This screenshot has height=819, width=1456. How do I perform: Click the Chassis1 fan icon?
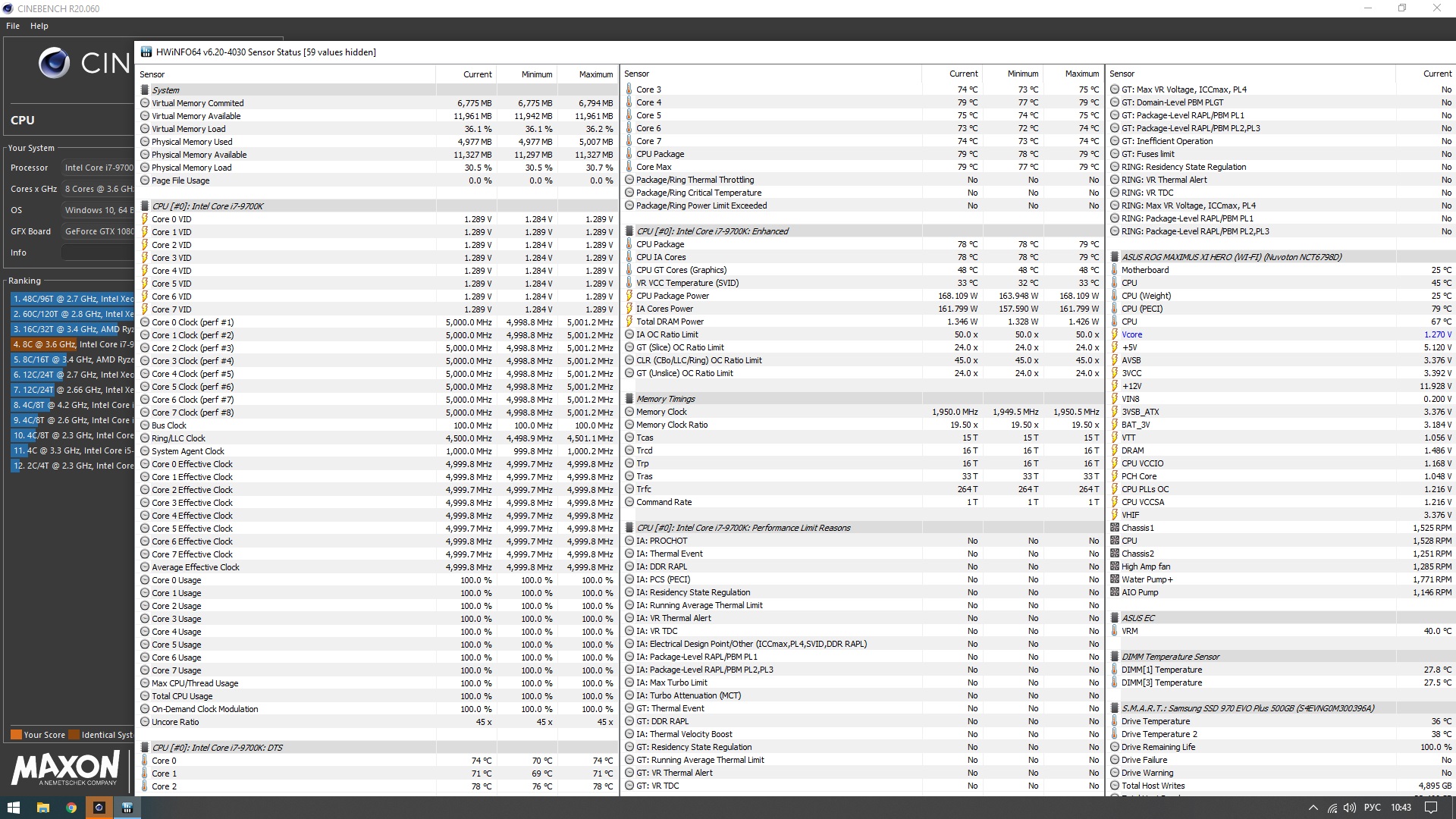click(x=1115, y=528)
